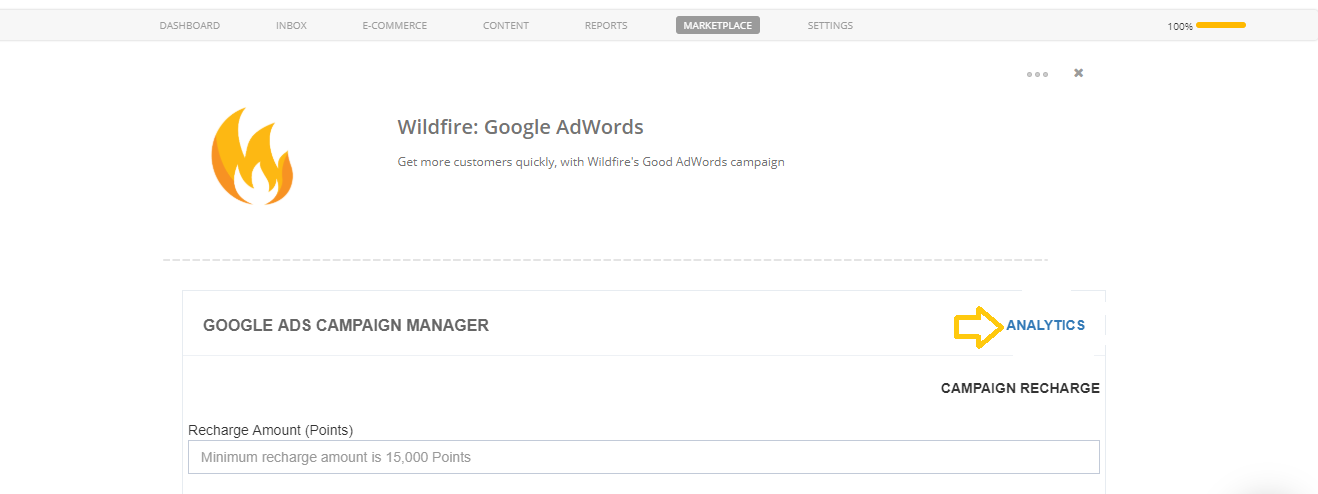Open the Dashboard tab
The height and width of the screenshot is (494, 1318).
(189, 26)
